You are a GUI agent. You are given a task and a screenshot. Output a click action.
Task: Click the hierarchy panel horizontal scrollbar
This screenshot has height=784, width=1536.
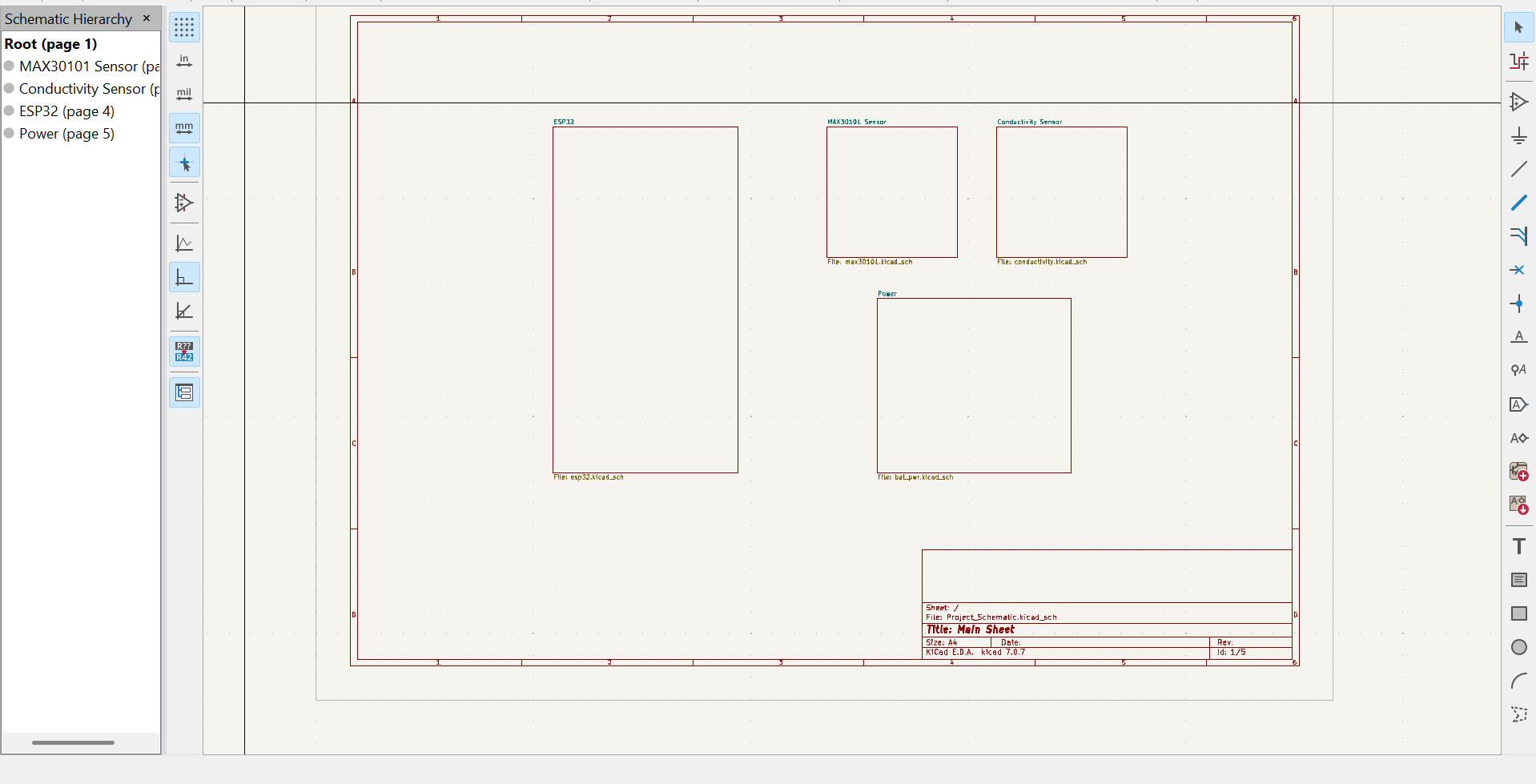tap(73, 742)
